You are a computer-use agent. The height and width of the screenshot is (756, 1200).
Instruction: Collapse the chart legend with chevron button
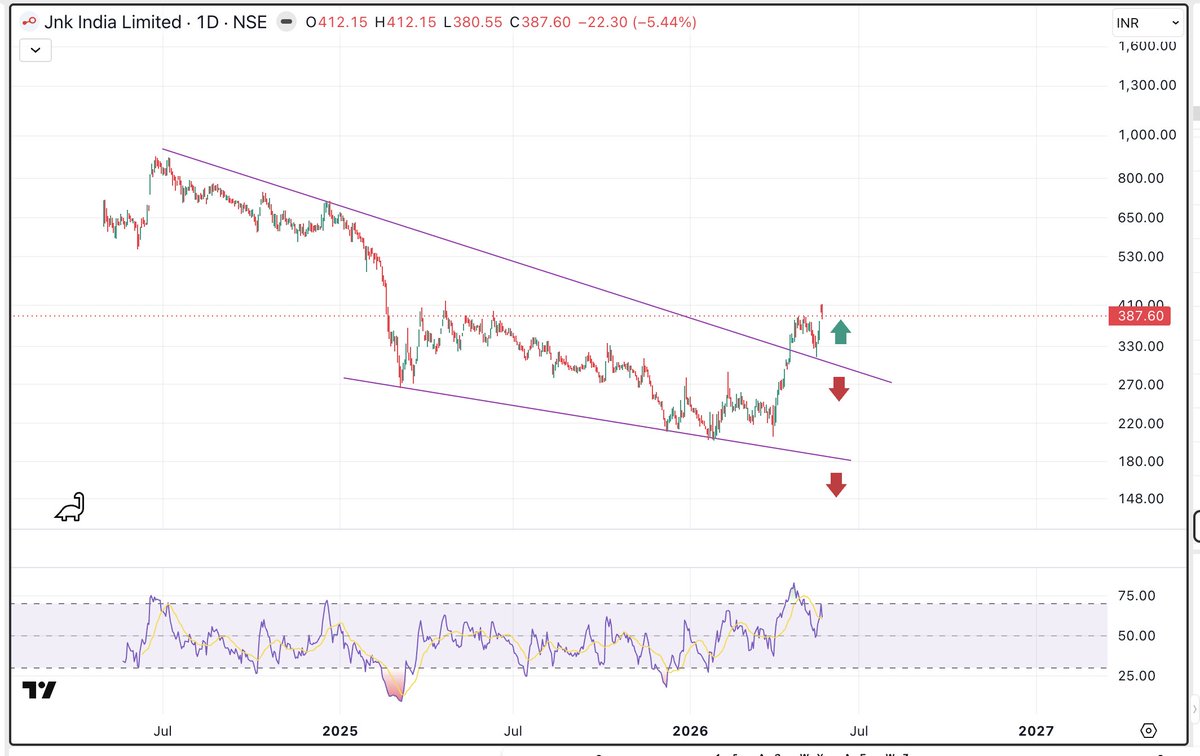pyautogui.click(x=36, y=49)
